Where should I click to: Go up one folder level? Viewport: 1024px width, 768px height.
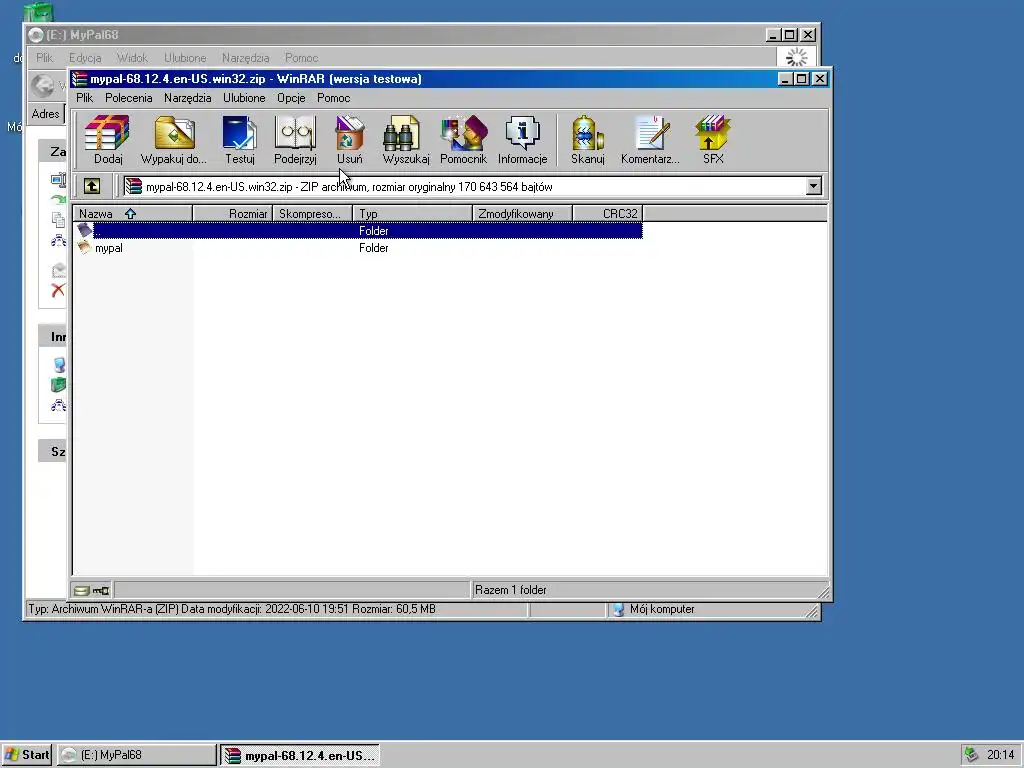[x=92, y=186]
